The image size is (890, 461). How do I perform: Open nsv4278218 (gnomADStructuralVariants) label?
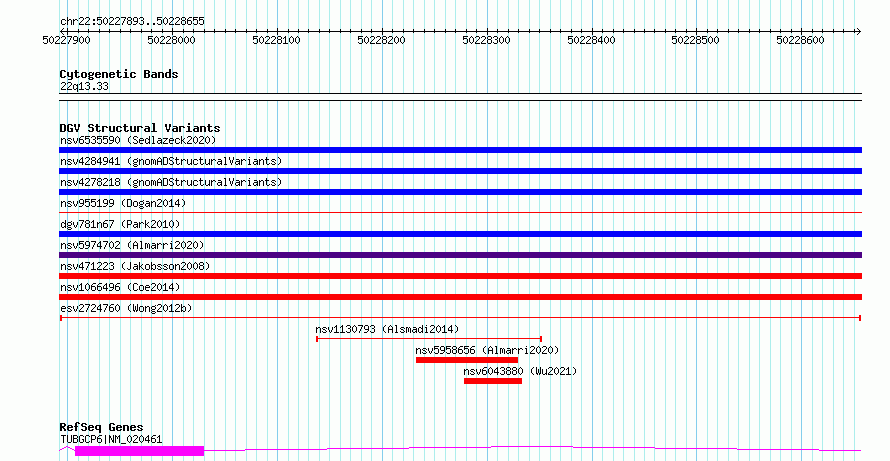[171, 182]
